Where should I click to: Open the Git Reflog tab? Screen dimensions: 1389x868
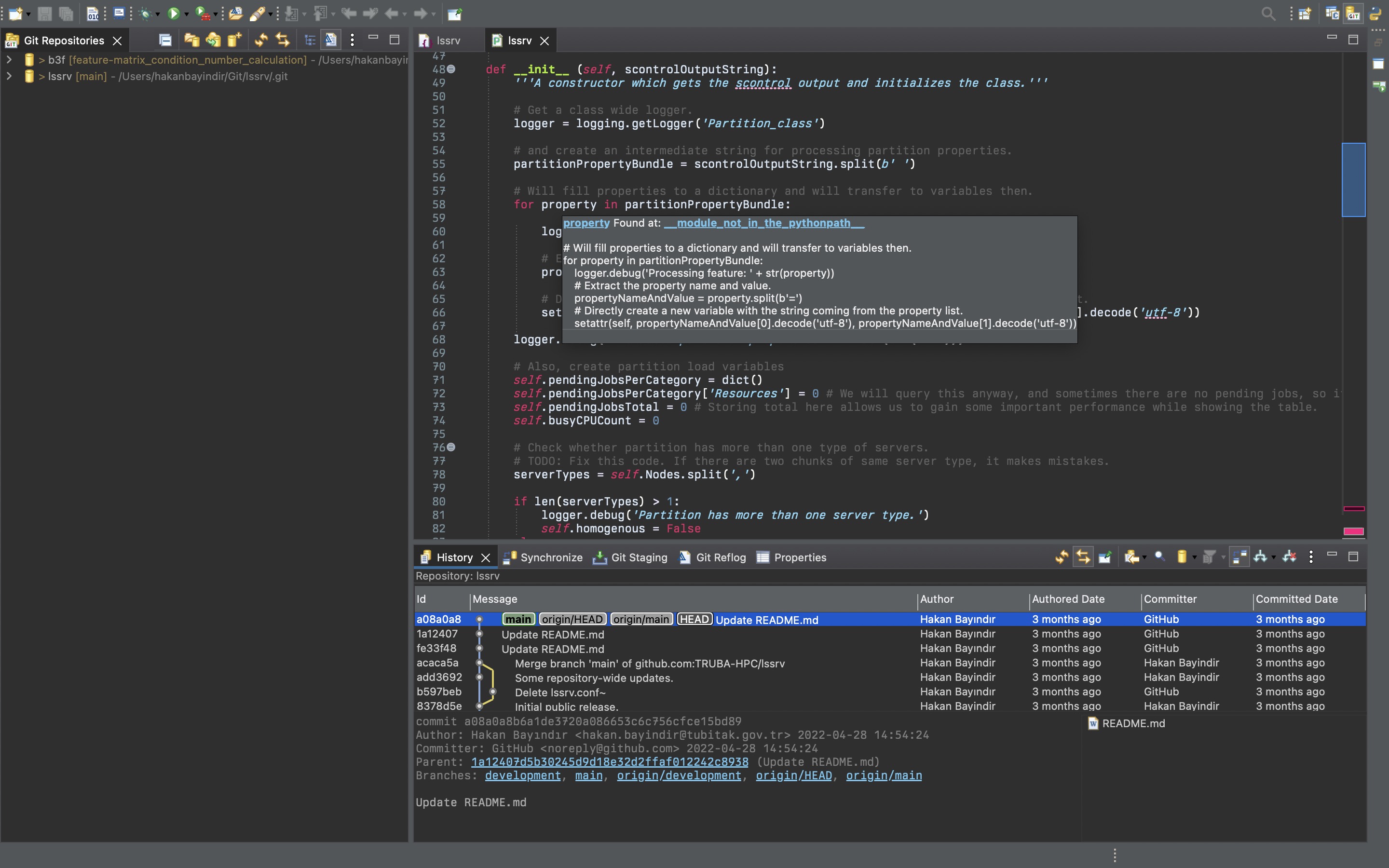tap(718, 557)
